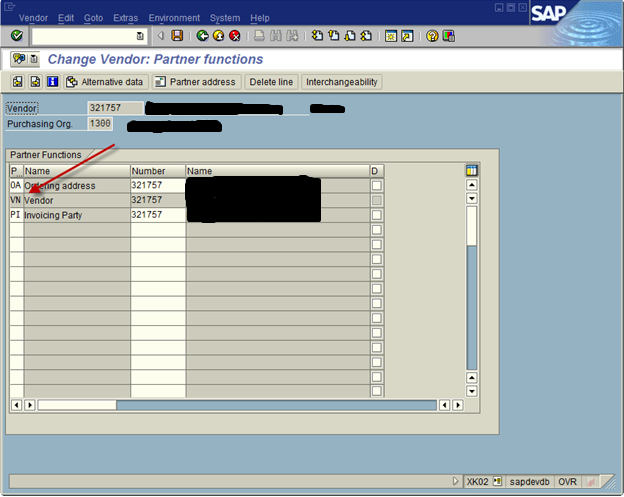Go to Last Page icon
Image resolution: width=624 pixels, height=497 pixels.
pyautogui.click(x=366, y=36)
